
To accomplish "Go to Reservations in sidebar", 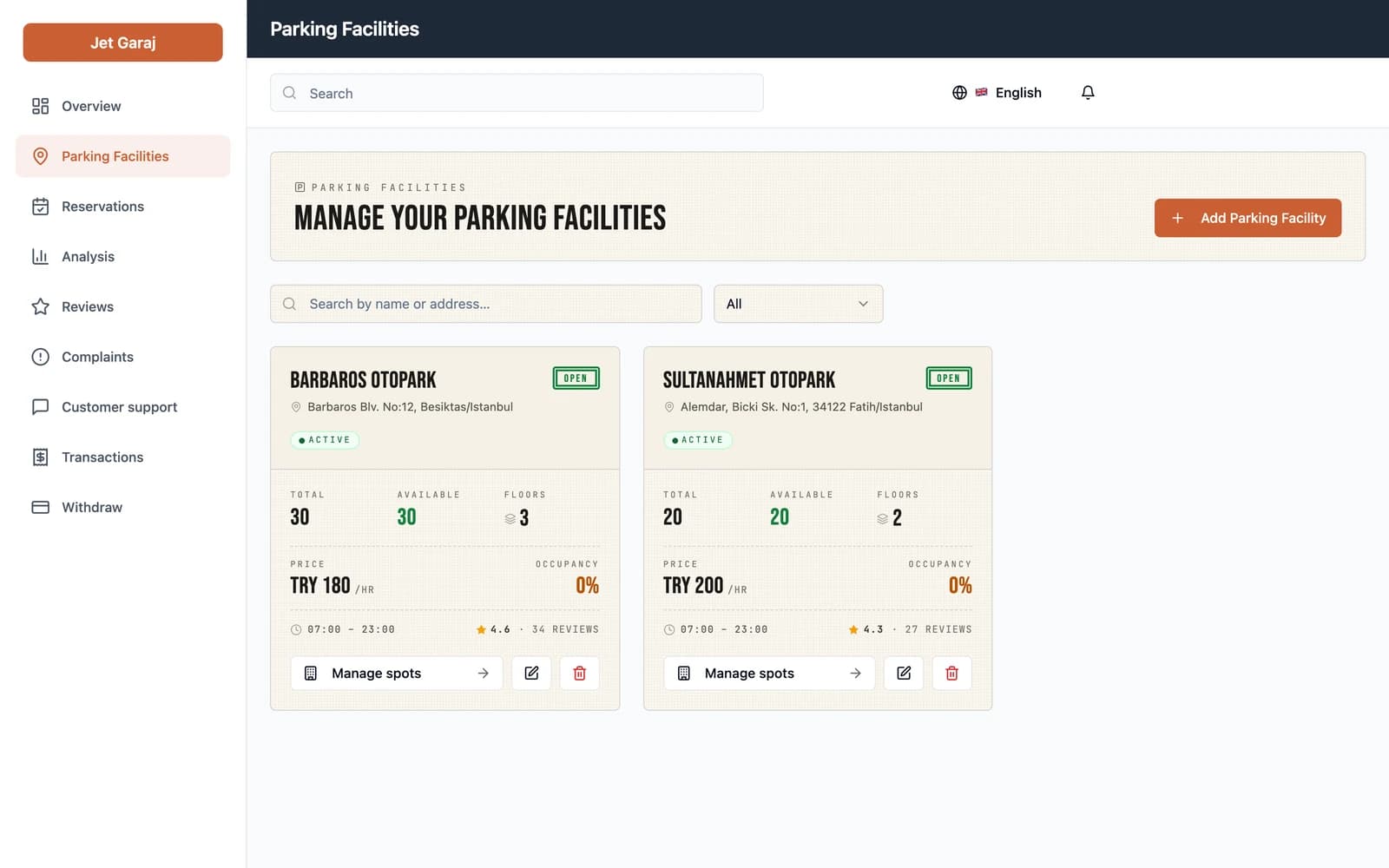I will (122, 207).
